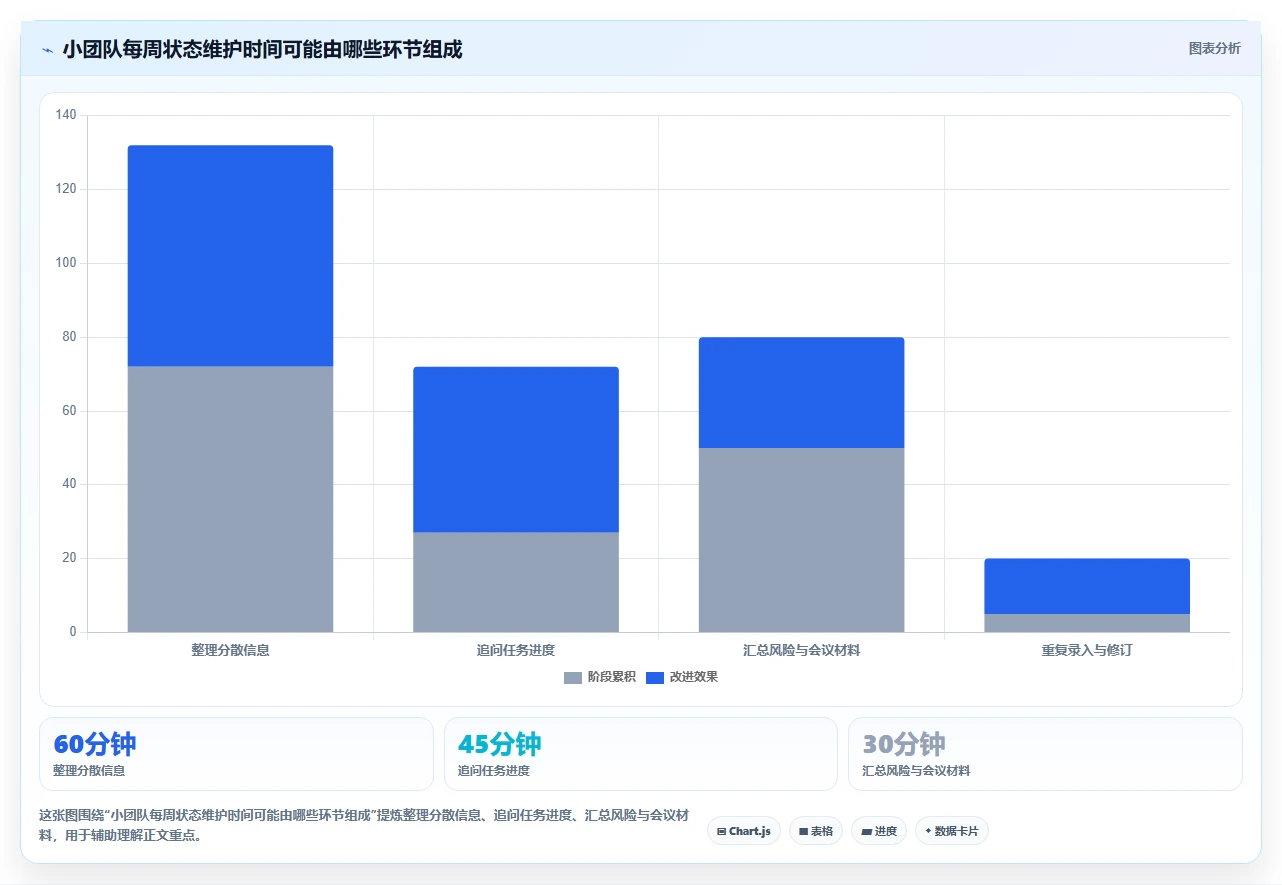Screen dimensions: 1282x885
Task: Click the gray segment of the 追问任务进度 bar
Action: tap(516, 582)
